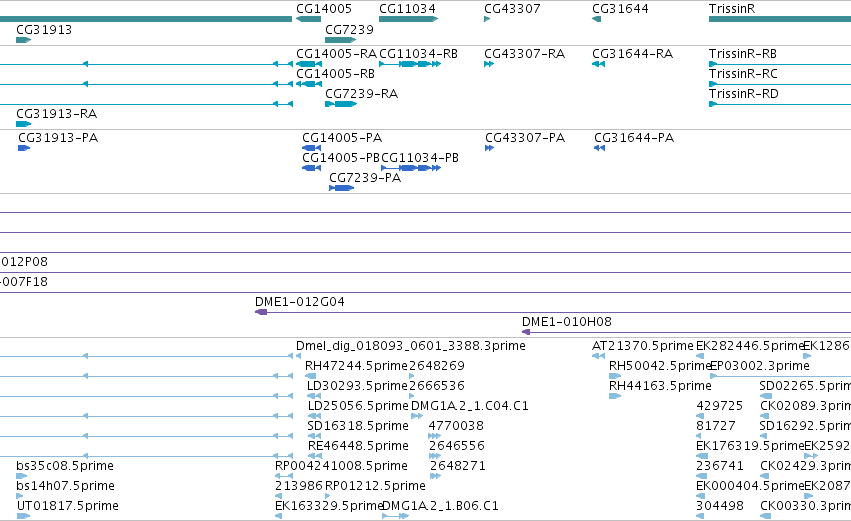Screen dimensions: 851x521
Task: Select EST label 429725
Action: point(720,406)
